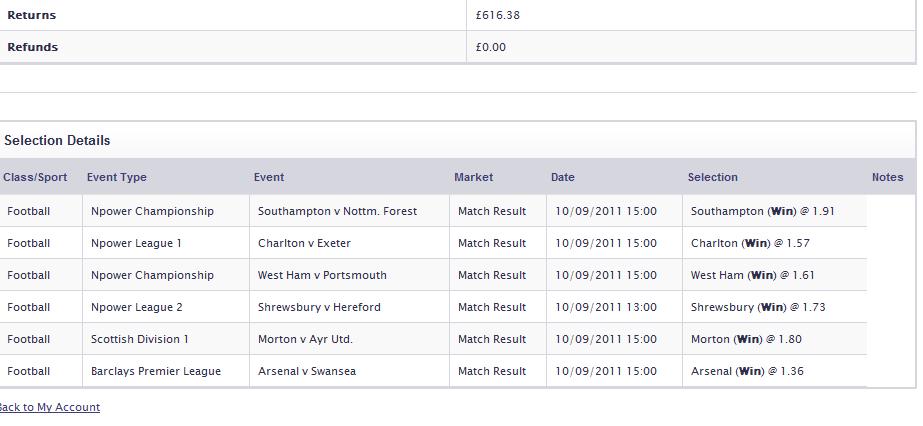Click the Market column header
This screenshot has height=426, width=923.
click(473, 177)
